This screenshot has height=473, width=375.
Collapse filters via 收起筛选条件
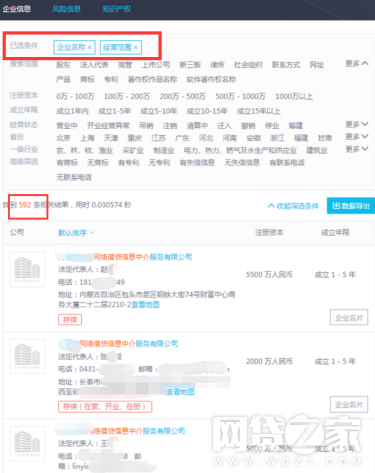293,206
